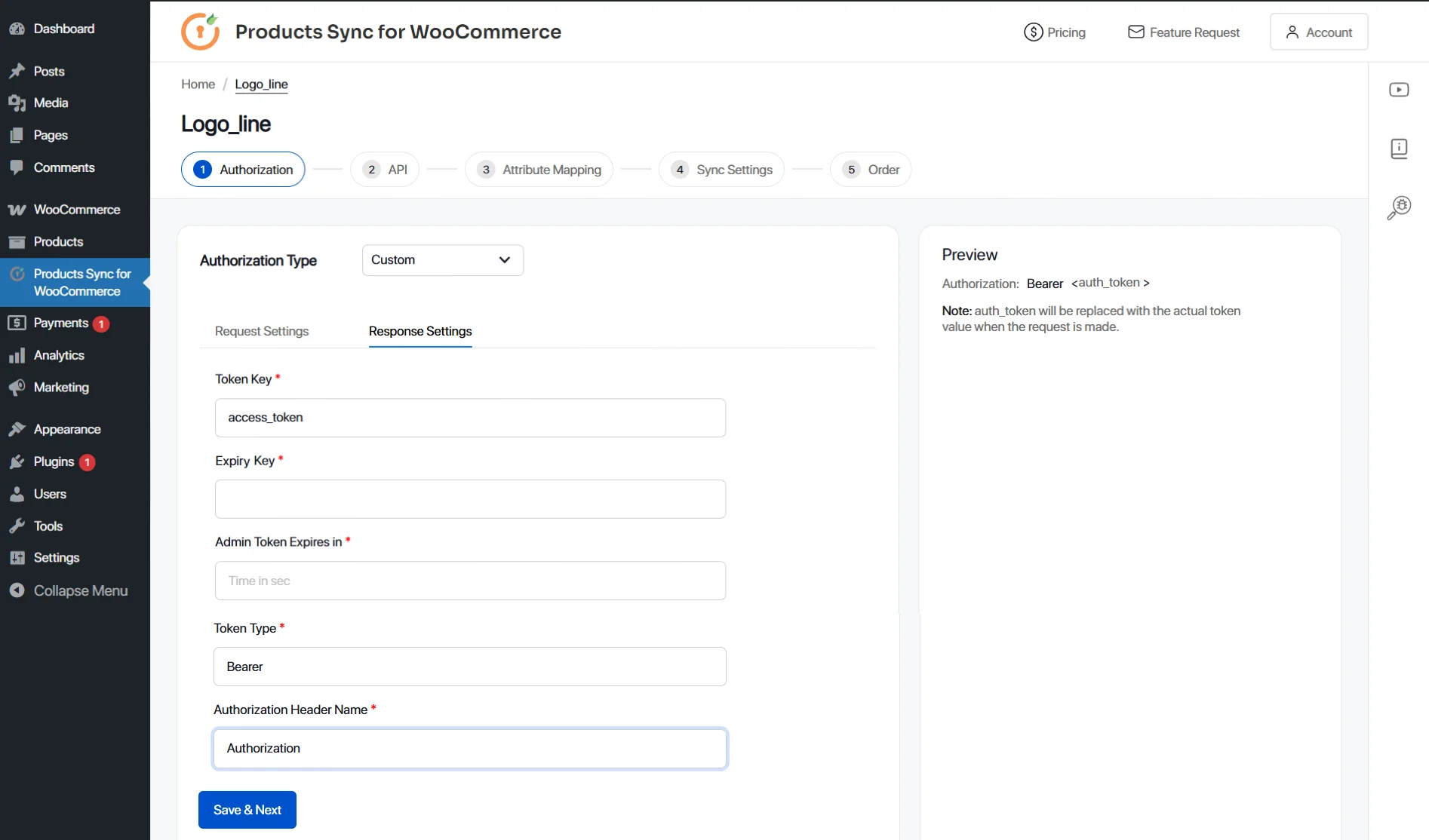Viewport: 1429px width, 840px height.
Task: Open WooCommerce from the sidebar
Action: pyautogui.click(x=75, y=209)
